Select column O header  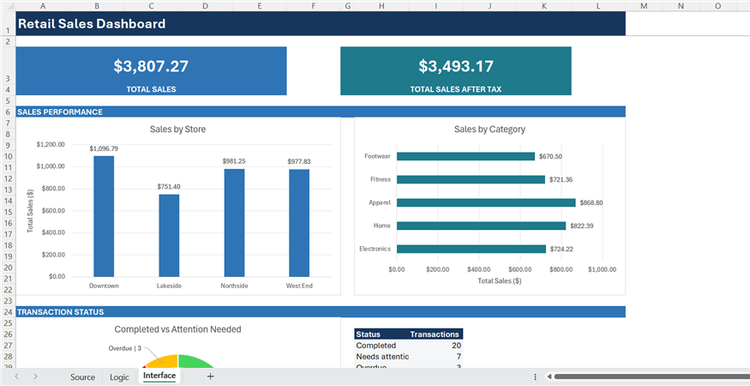pyautogui.click(x=717, y=6)
